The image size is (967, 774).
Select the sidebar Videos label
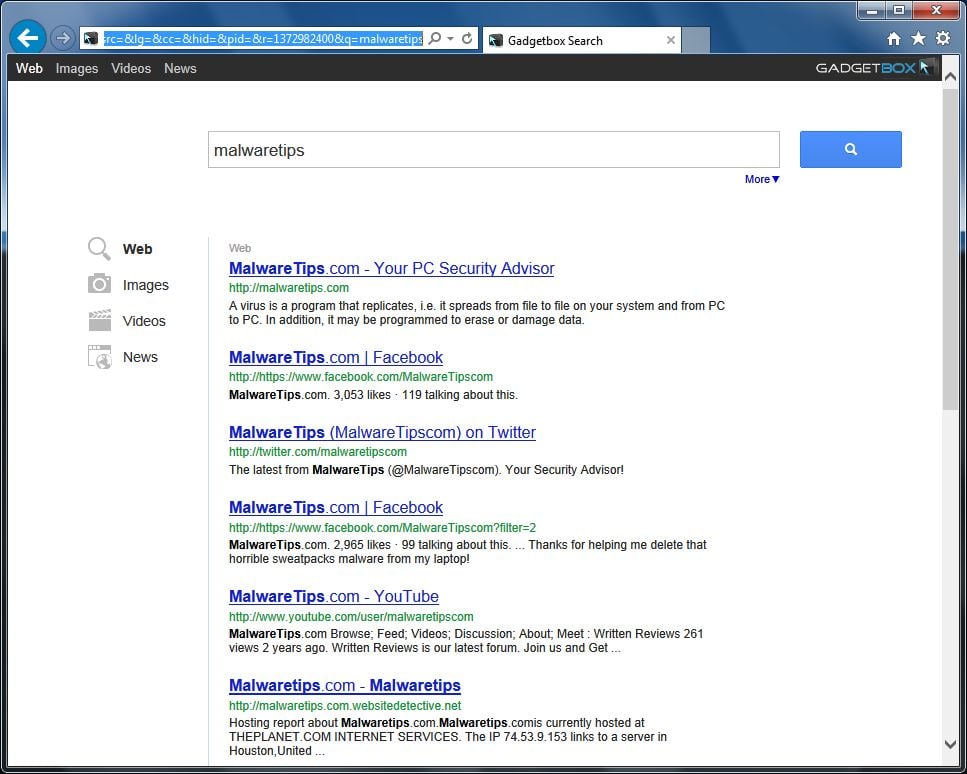[x=144, y=321]
